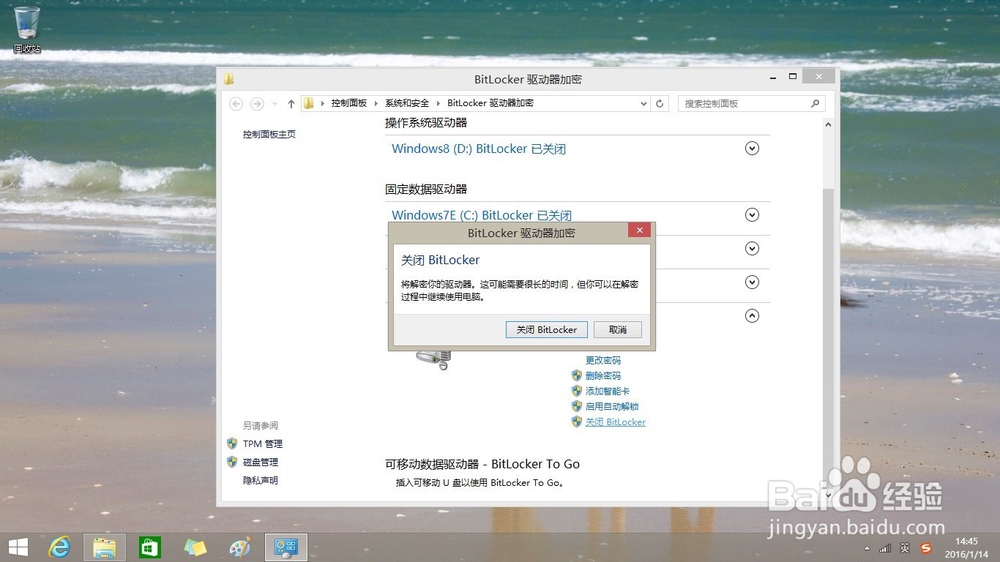This screenshot has width=1000, height=562.
Task: Click 系统和安全 breadcrumb in address bar
Action: tap(407, 103)
